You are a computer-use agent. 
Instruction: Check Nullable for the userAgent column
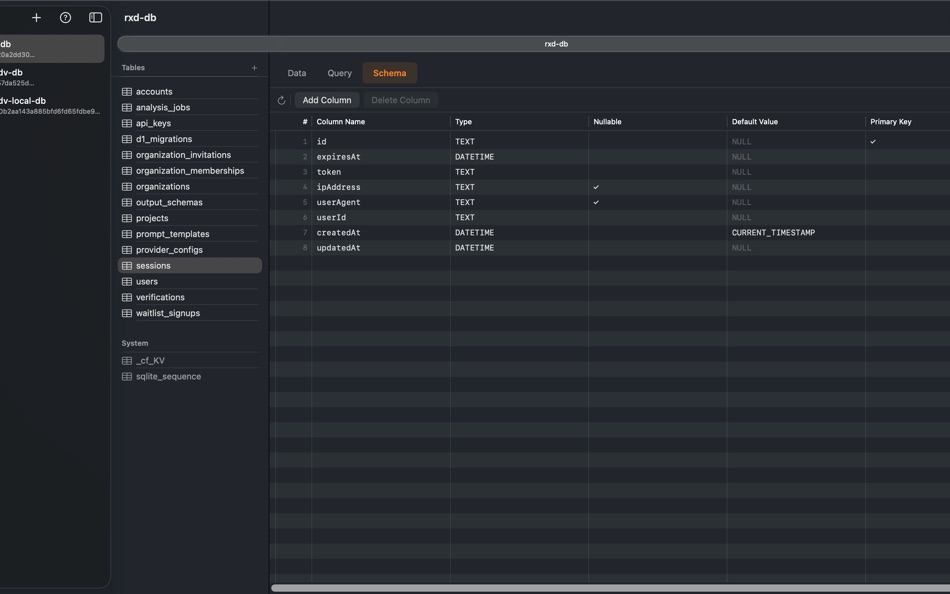(594, 202)
